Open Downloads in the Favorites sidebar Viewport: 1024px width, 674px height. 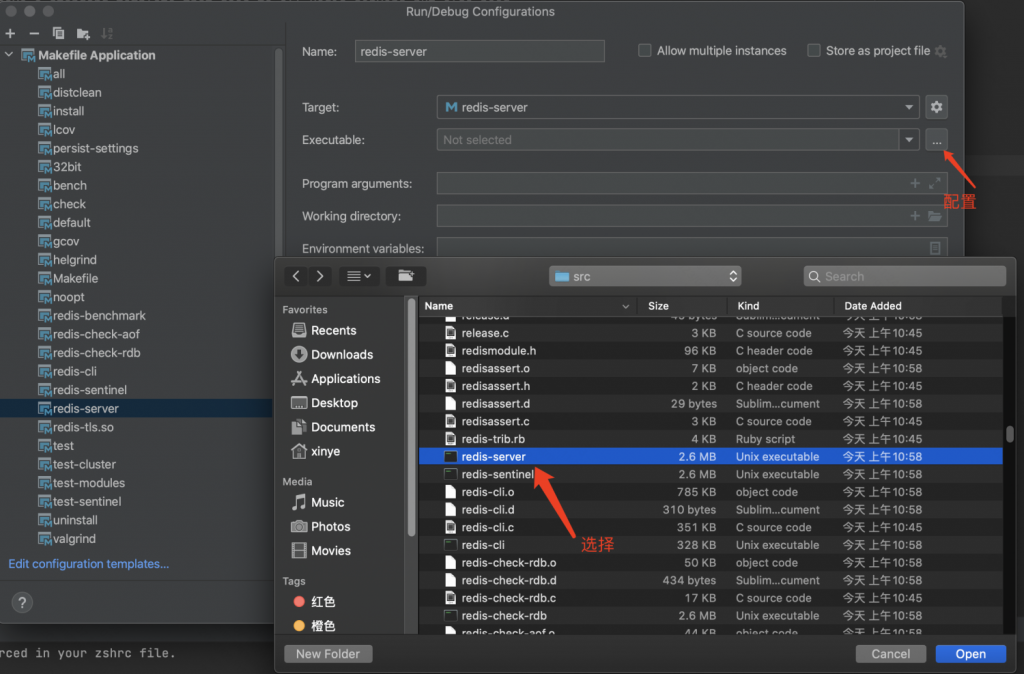point(341,354)
